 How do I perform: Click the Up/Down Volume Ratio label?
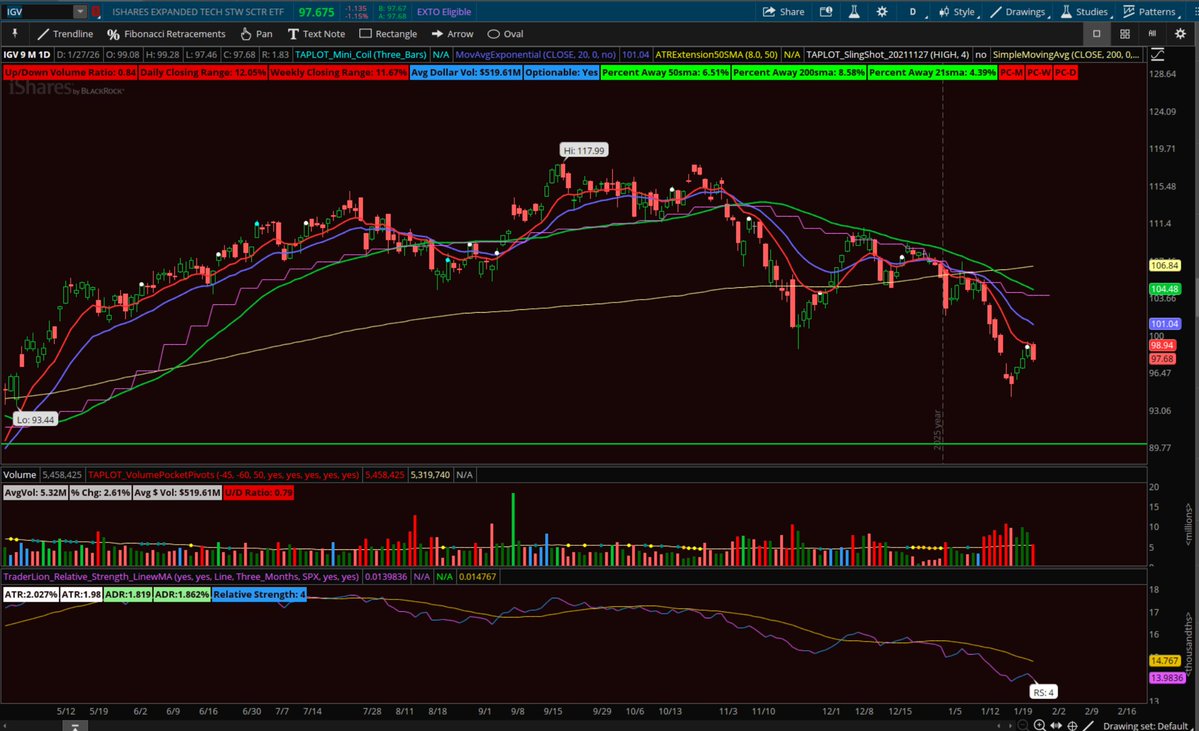click(70, 73)
